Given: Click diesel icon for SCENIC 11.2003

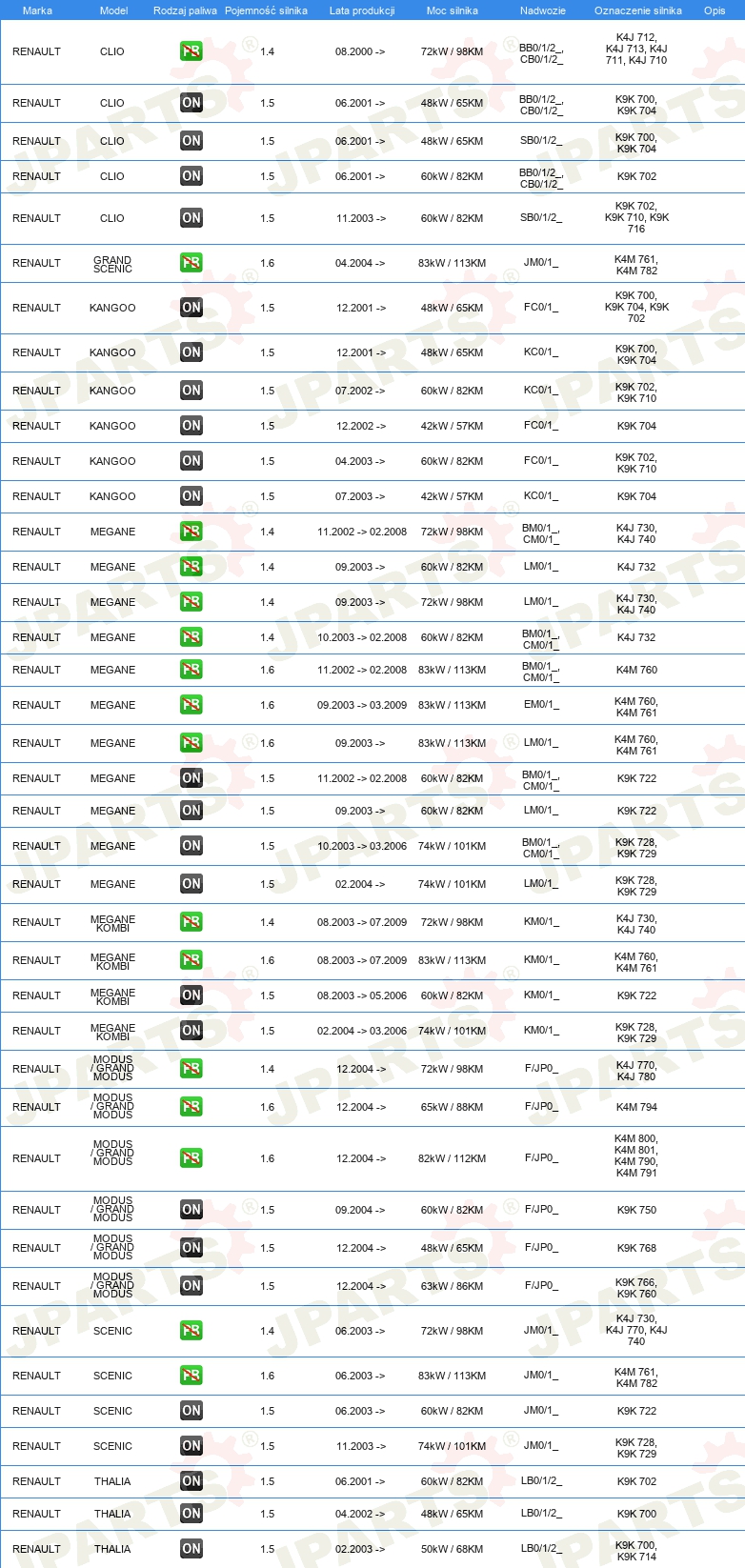Looking at the screenshot, I should click(x=191, y=1446).
